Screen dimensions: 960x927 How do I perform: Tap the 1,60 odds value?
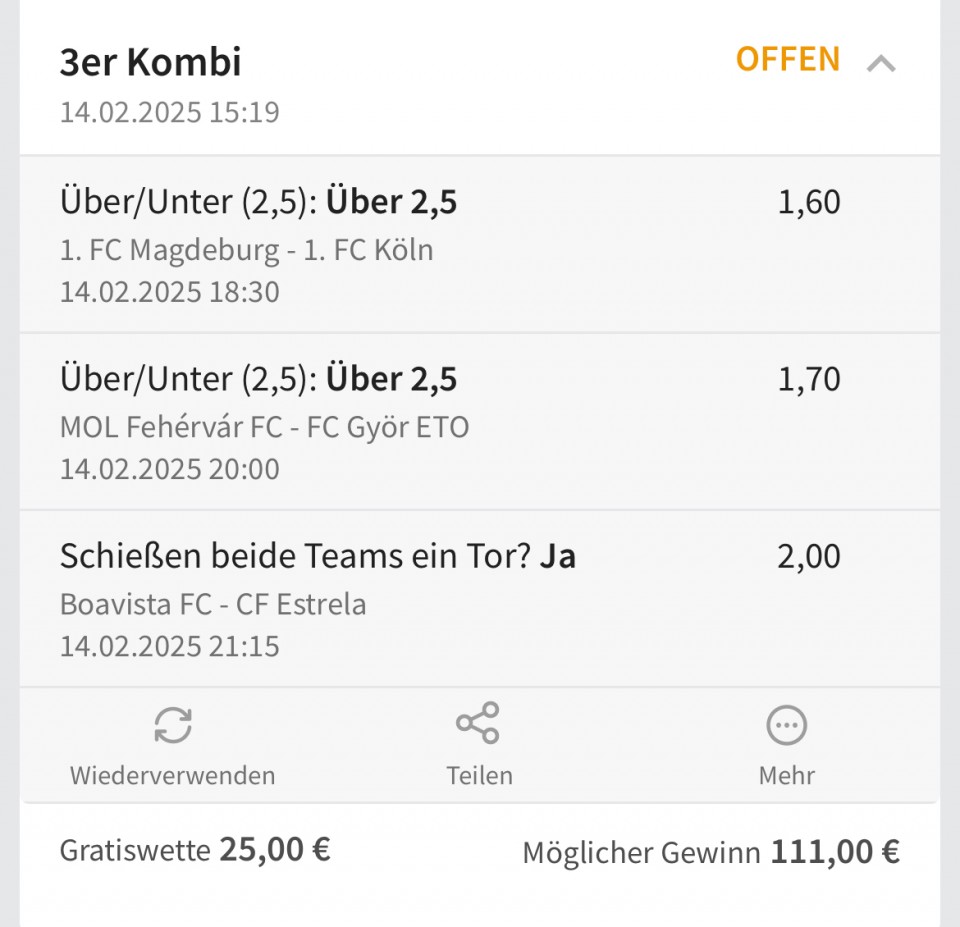pos(808,203)
